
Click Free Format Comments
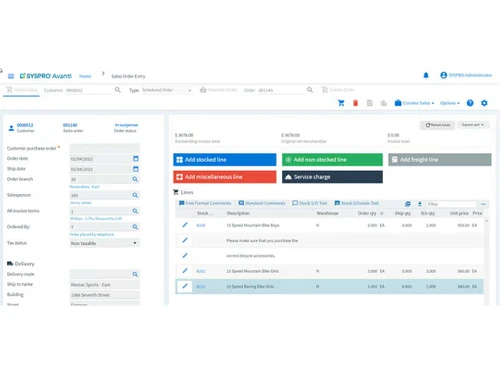pos(205,203)
